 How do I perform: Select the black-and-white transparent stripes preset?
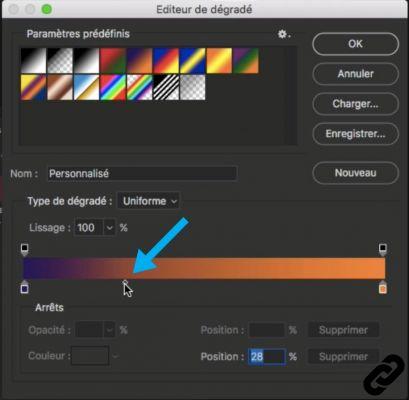coord(166,87)
